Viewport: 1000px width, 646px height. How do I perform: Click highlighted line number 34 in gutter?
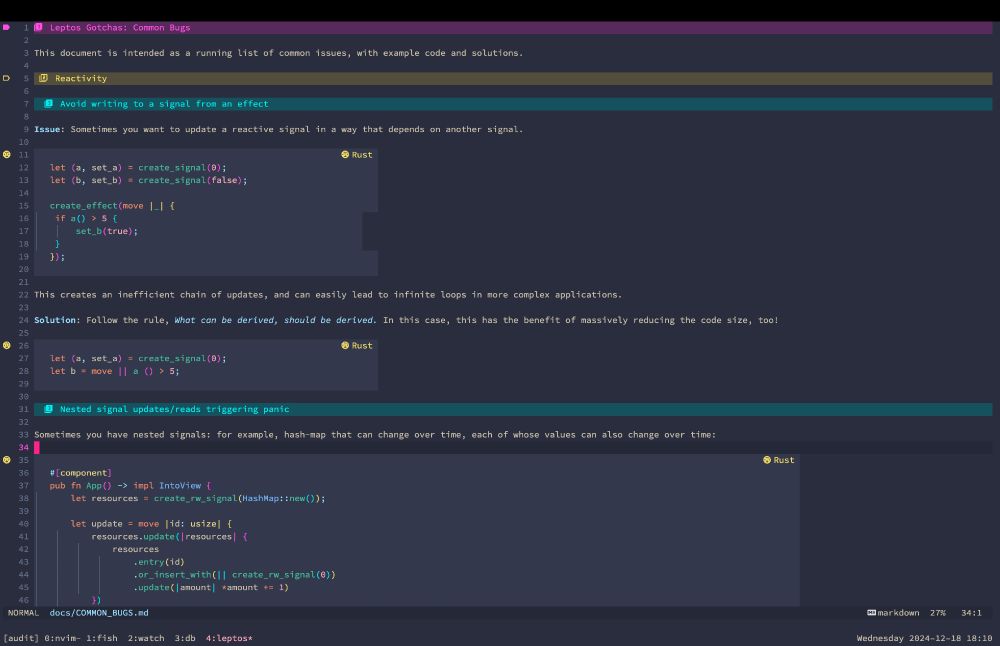click(24, 448)
